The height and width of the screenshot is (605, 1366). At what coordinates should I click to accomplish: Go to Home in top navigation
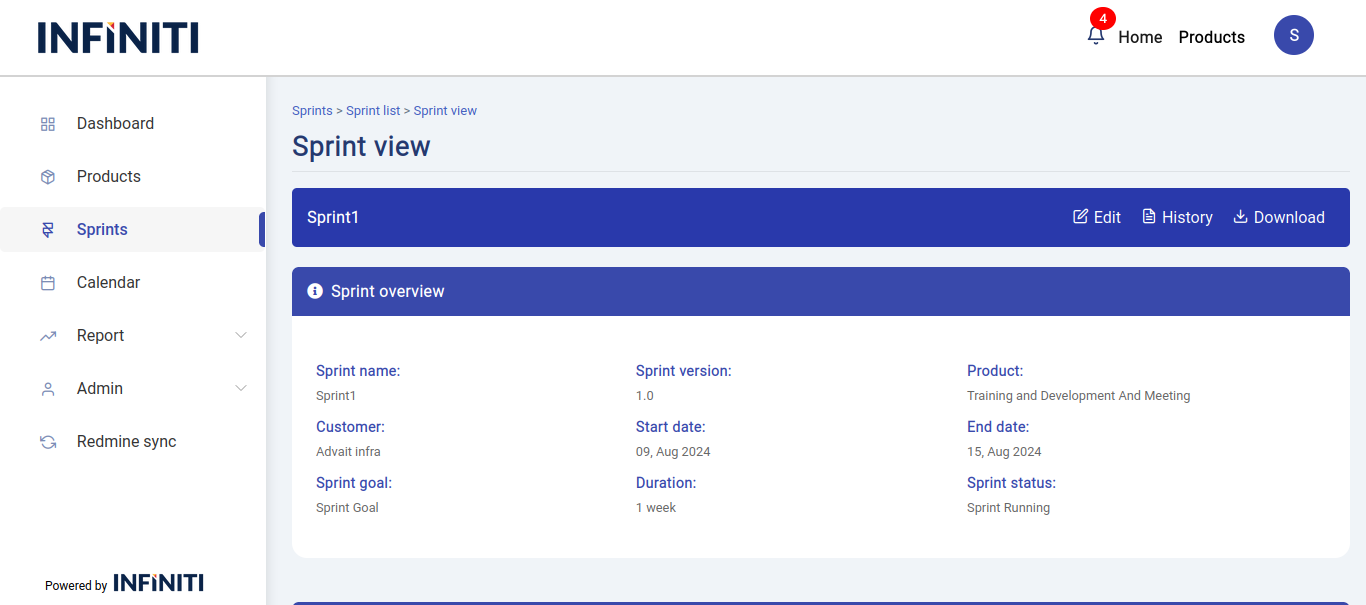[1140, 37]
